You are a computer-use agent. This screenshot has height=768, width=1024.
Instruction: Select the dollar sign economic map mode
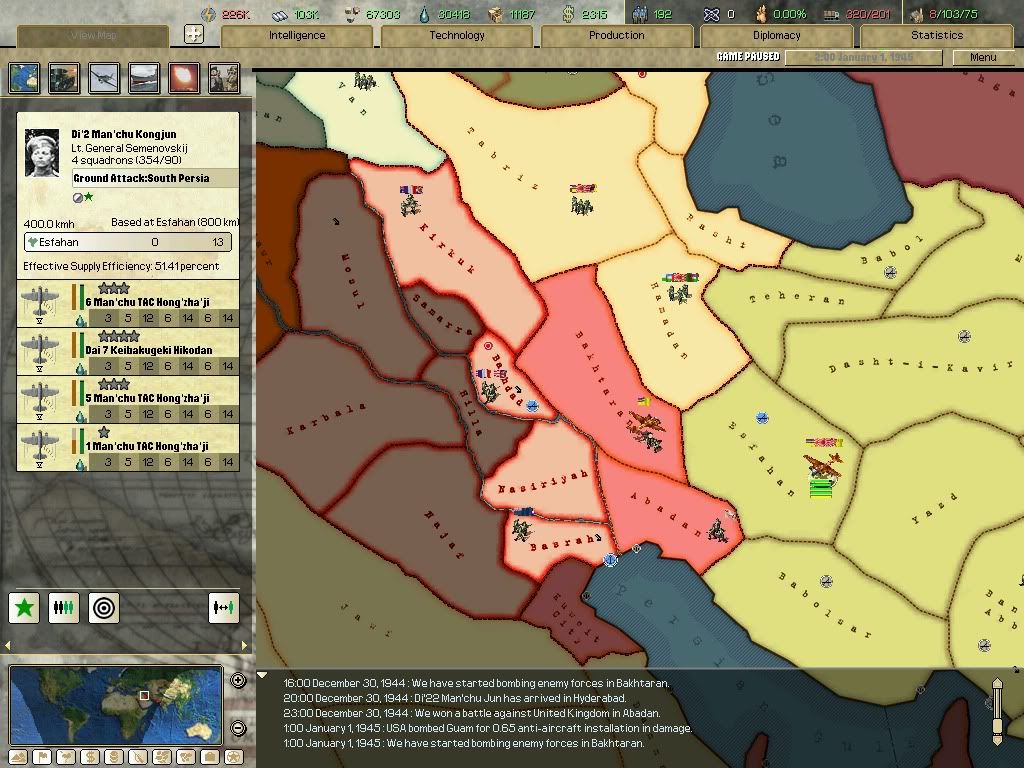coord(90,758)
